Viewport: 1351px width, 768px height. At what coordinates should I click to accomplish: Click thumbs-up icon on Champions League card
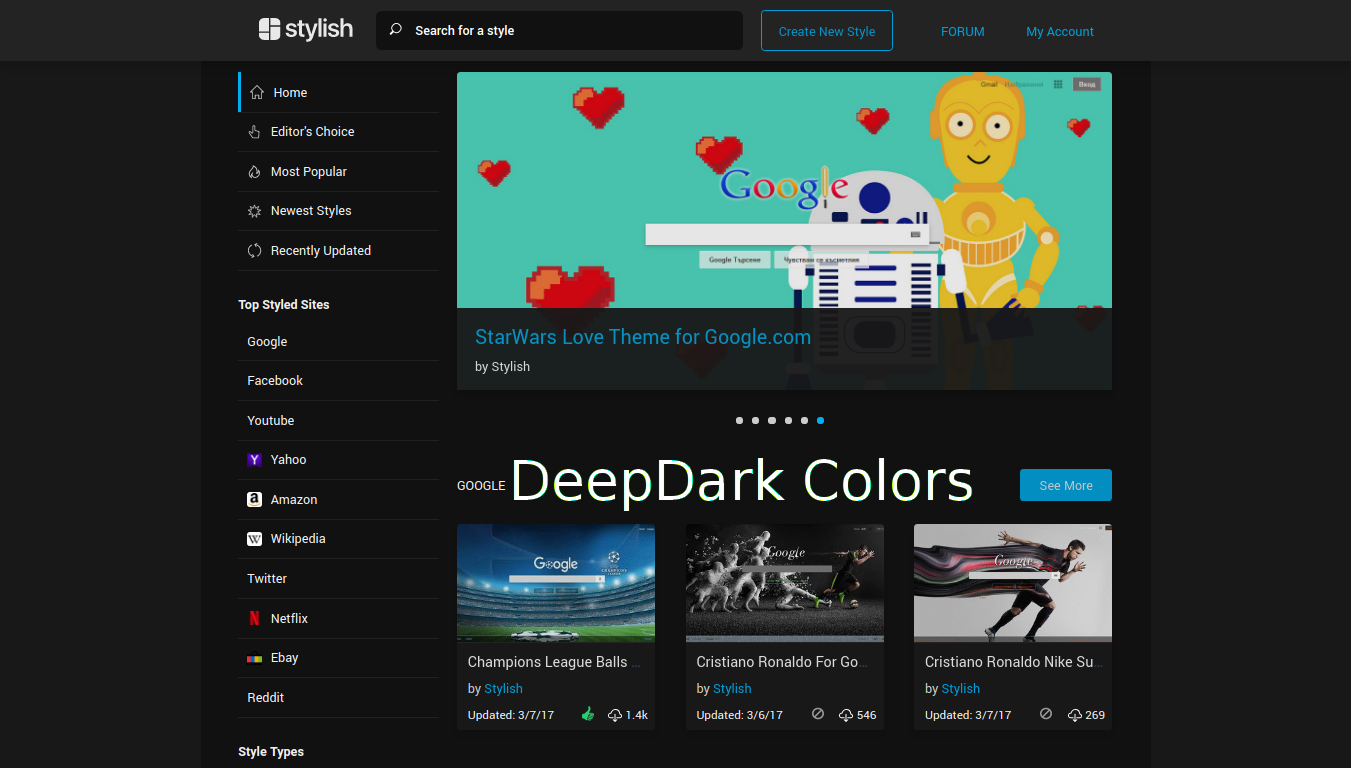coord(588,714)
